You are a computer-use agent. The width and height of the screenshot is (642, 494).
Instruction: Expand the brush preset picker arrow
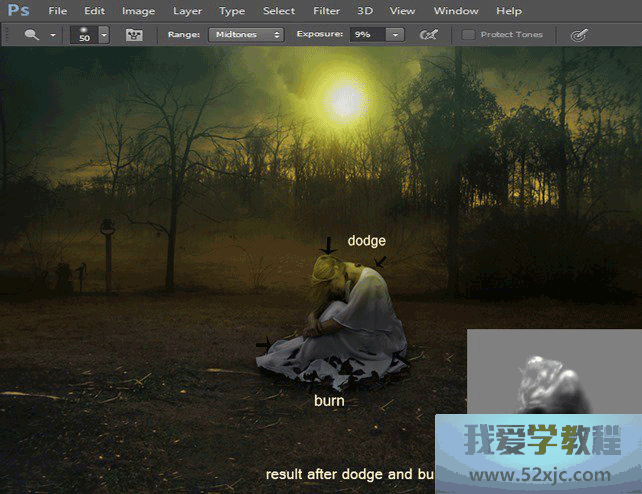pyautogui.click(x=104, y=35)
